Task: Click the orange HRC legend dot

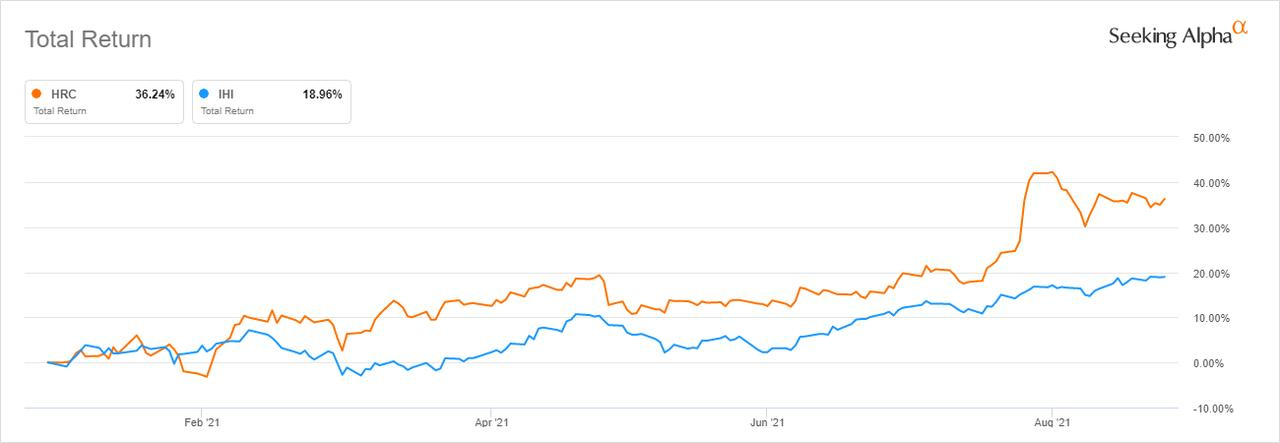Action: tap(38, 94)
